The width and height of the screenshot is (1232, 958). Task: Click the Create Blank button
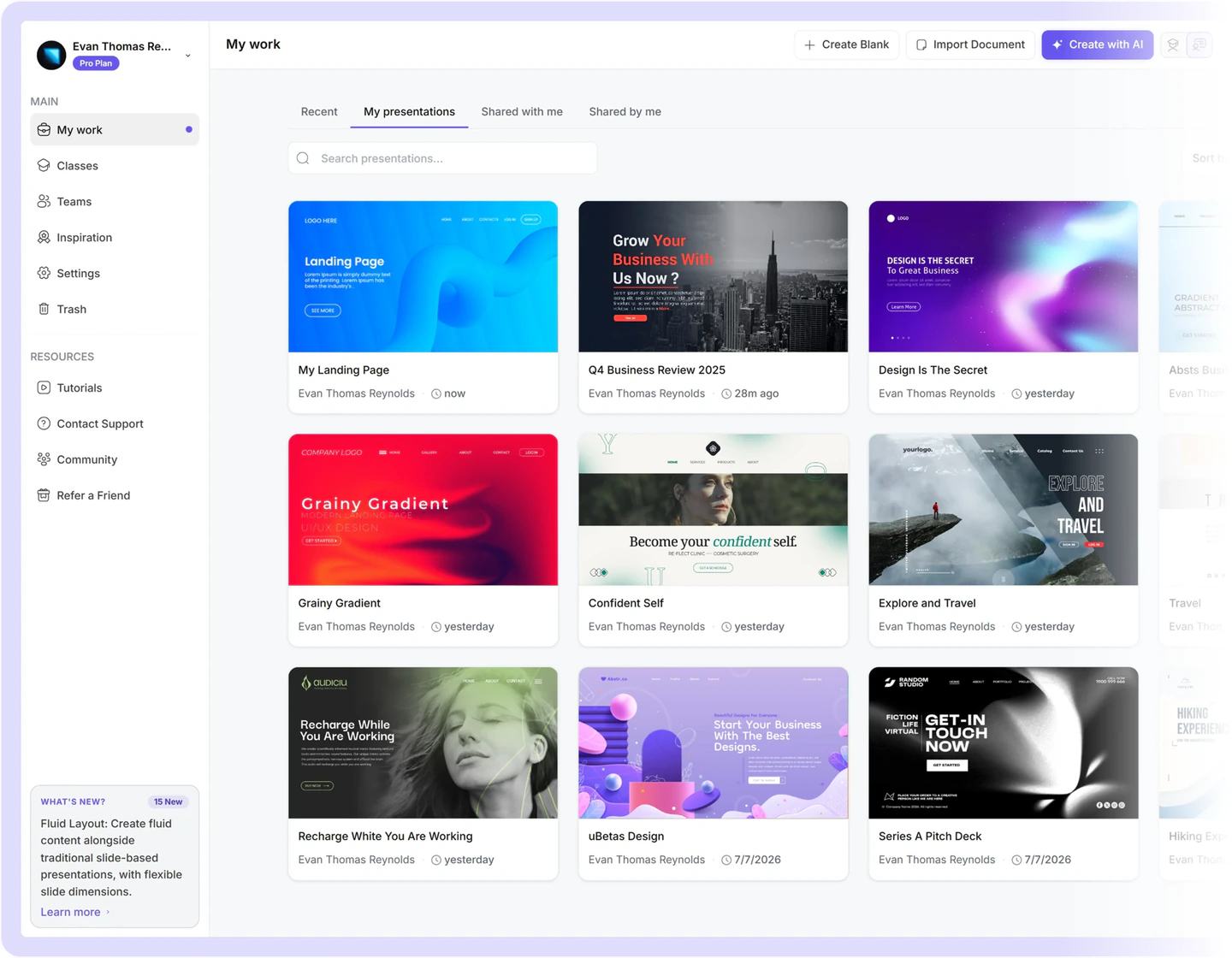pyautogui.click(x=846, y=45)
